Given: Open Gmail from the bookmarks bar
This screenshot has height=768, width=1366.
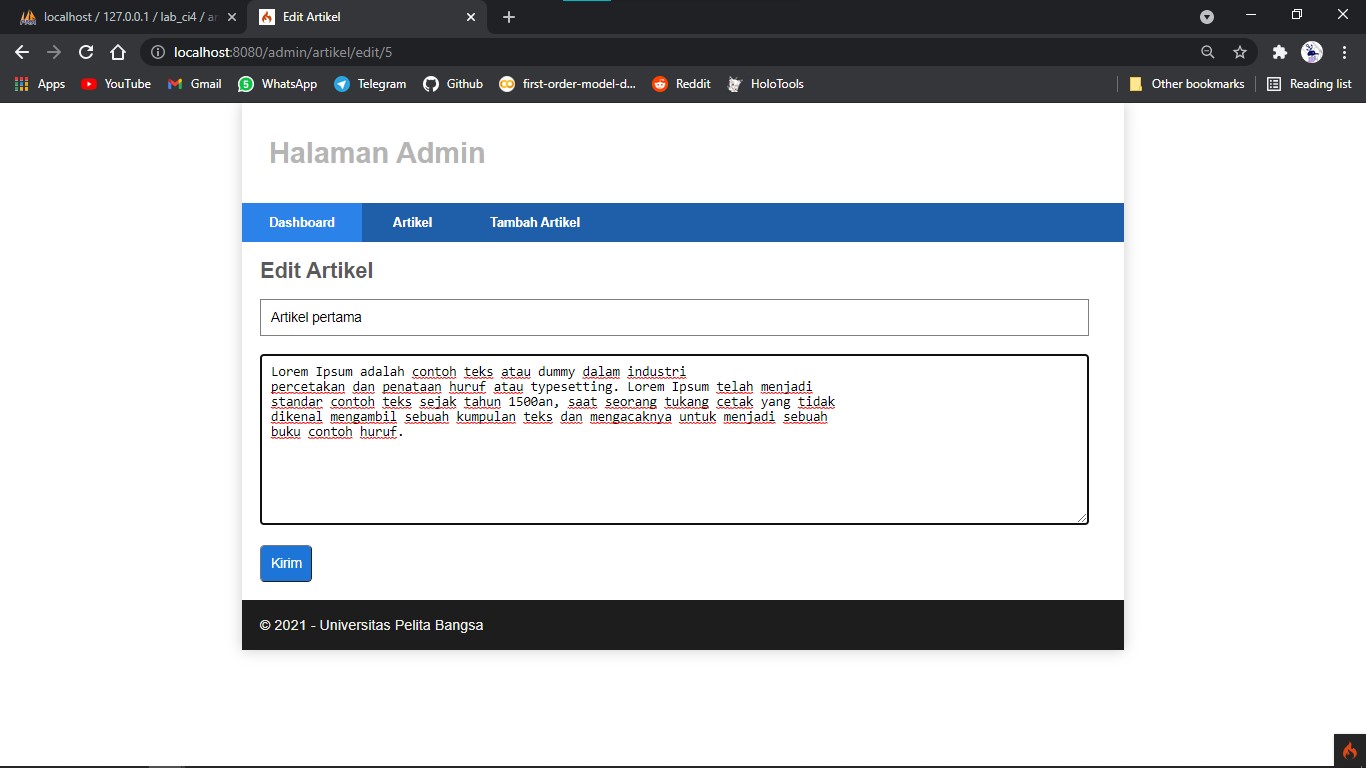Looking at the screenshot, I should coord(193,84).
